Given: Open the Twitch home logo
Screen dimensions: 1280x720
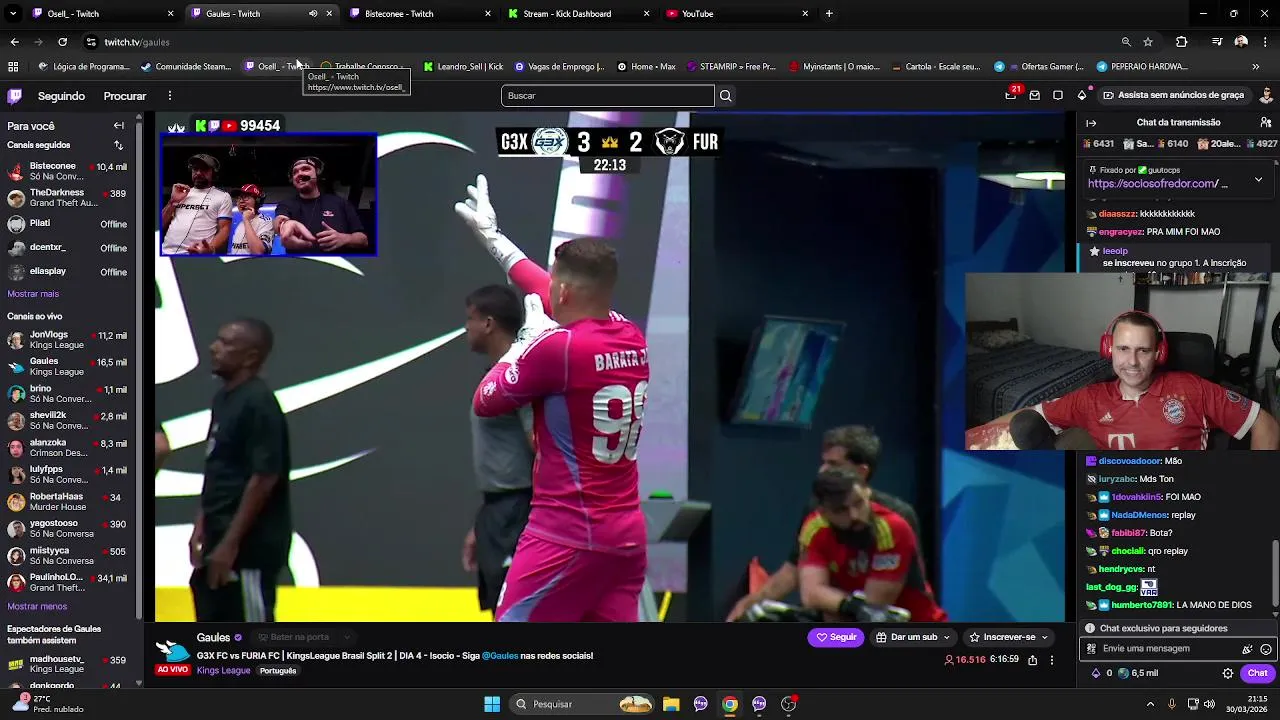Looking at the screenshot, I should click(15, 96).
